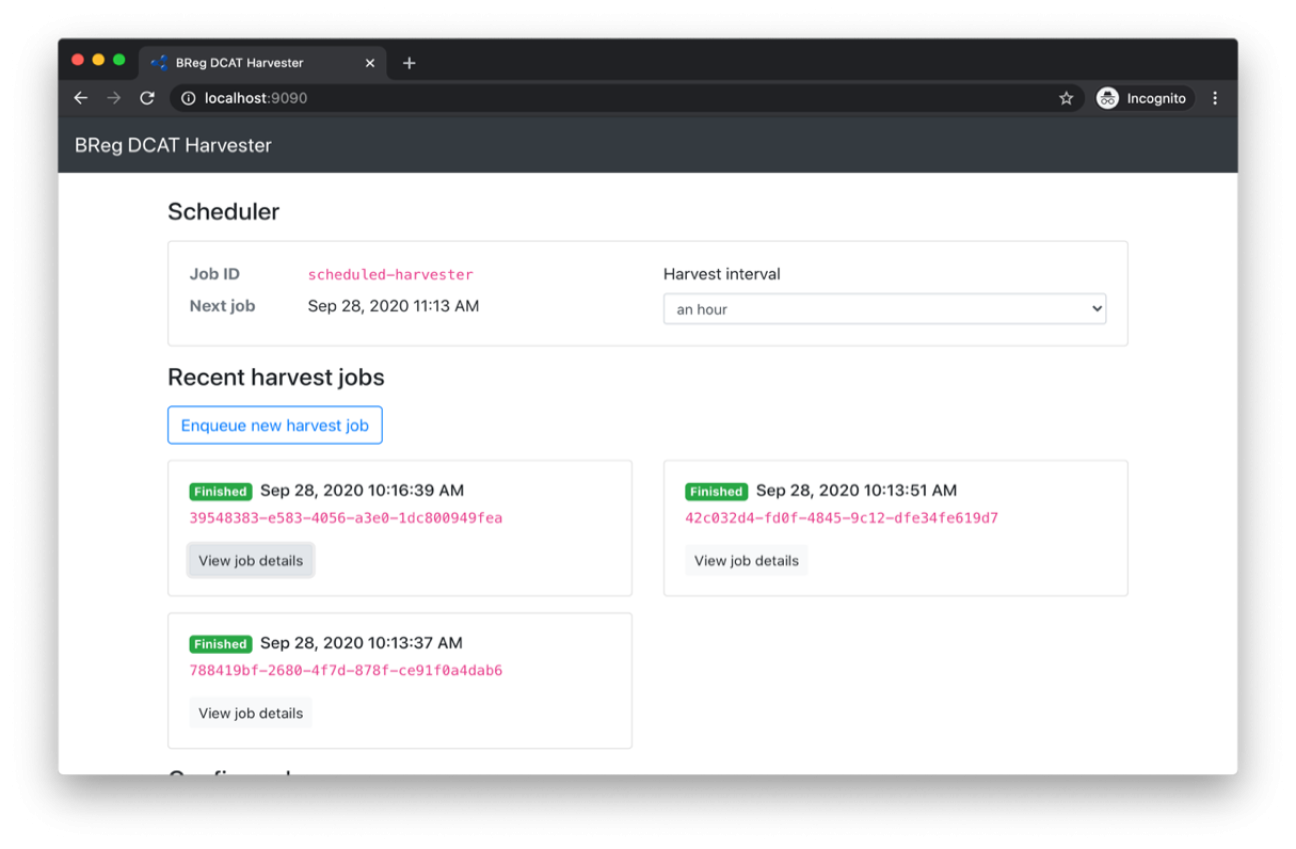1296x849 pixels.
Task: Click the BReg DCAT Harvester tab favicon
Action: pos(159,63)
